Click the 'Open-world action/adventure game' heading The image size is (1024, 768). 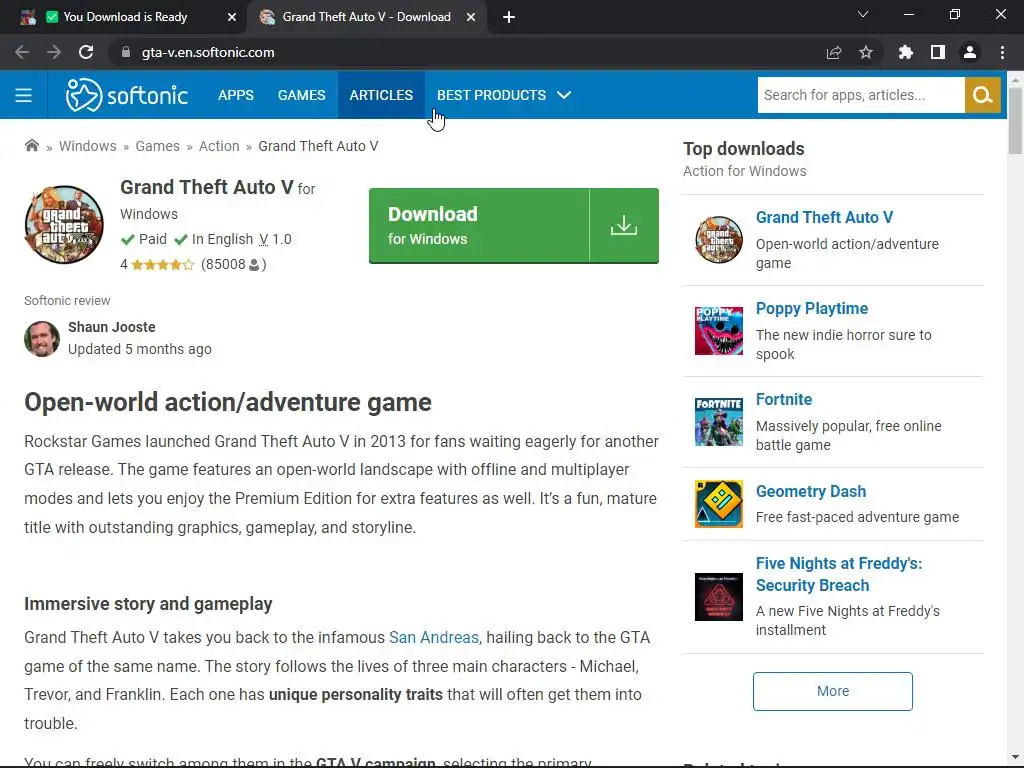tap(228, 402)
